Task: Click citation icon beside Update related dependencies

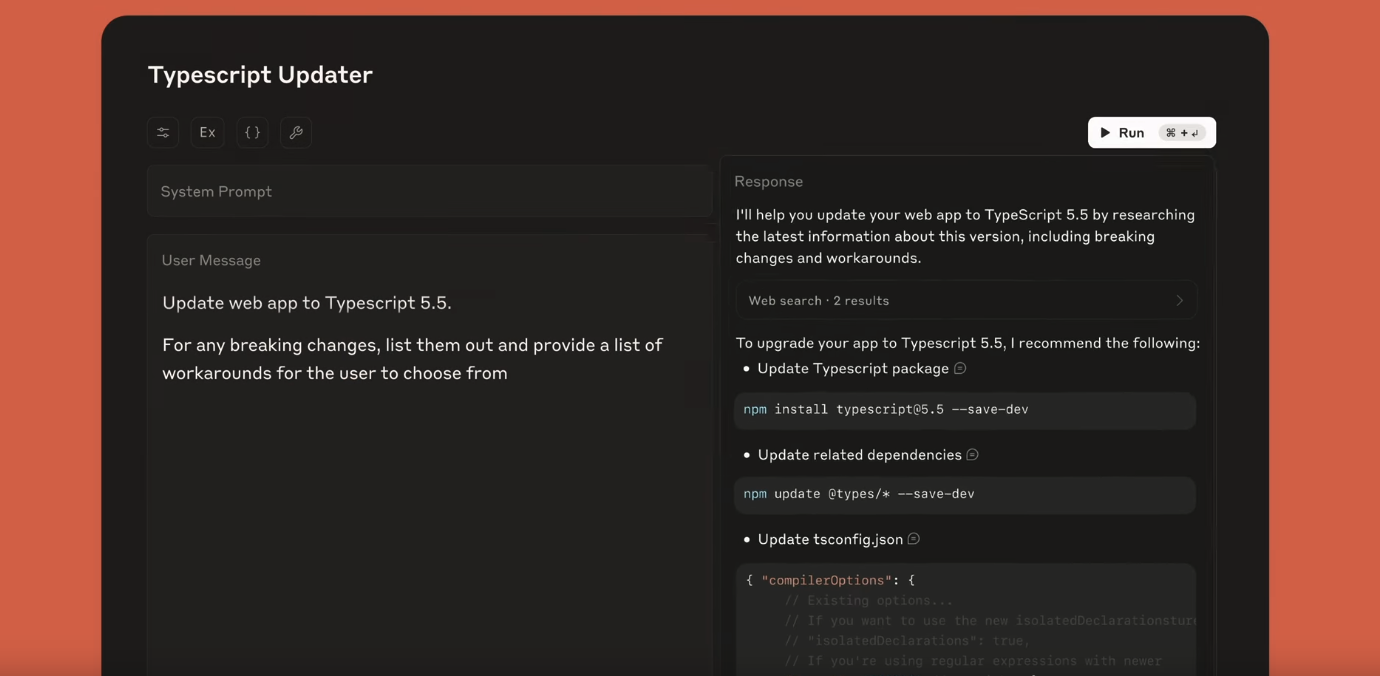Action: pos(972,454)
